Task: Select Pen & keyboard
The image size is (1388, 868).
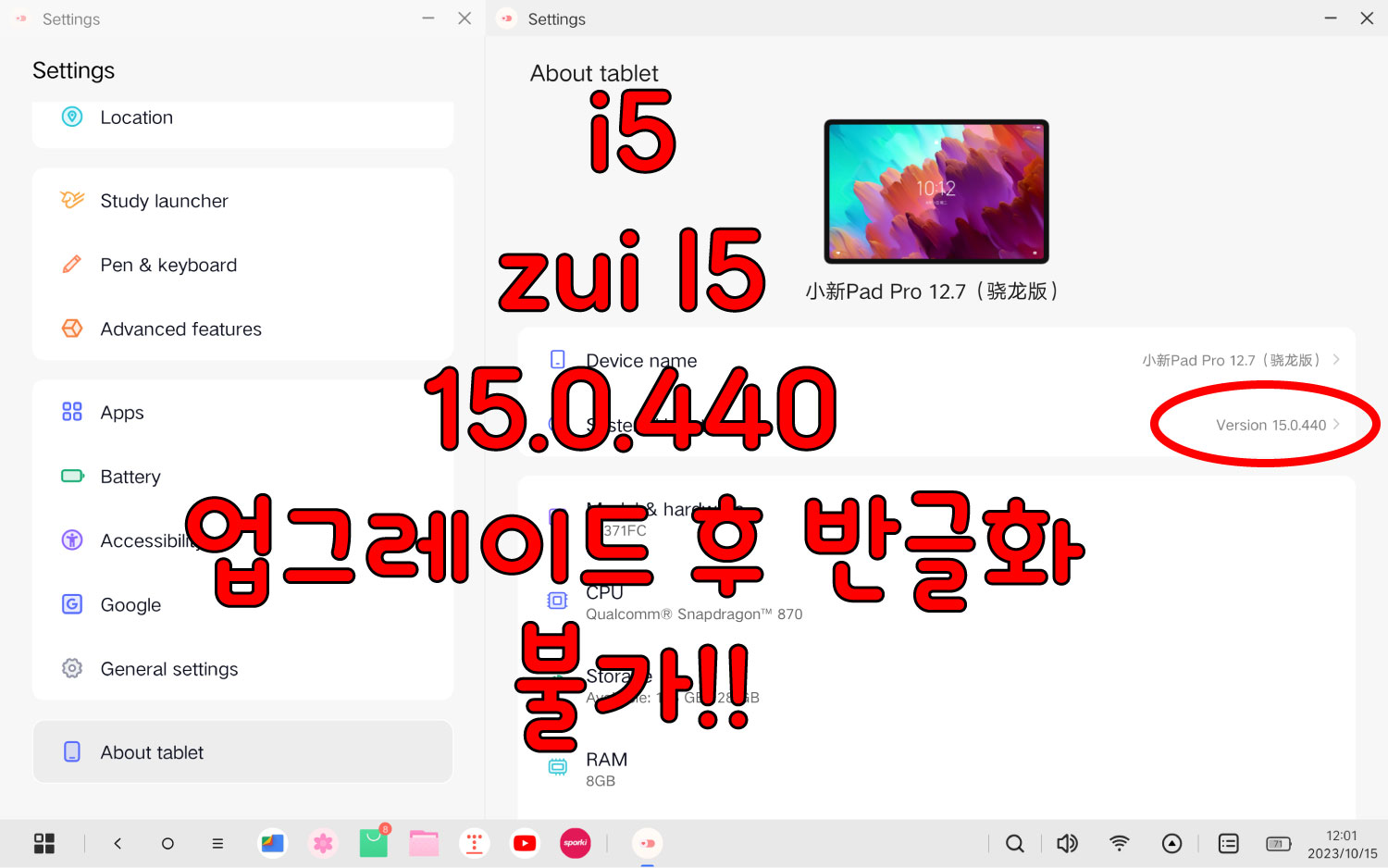Action: click(x=242, y=265)
